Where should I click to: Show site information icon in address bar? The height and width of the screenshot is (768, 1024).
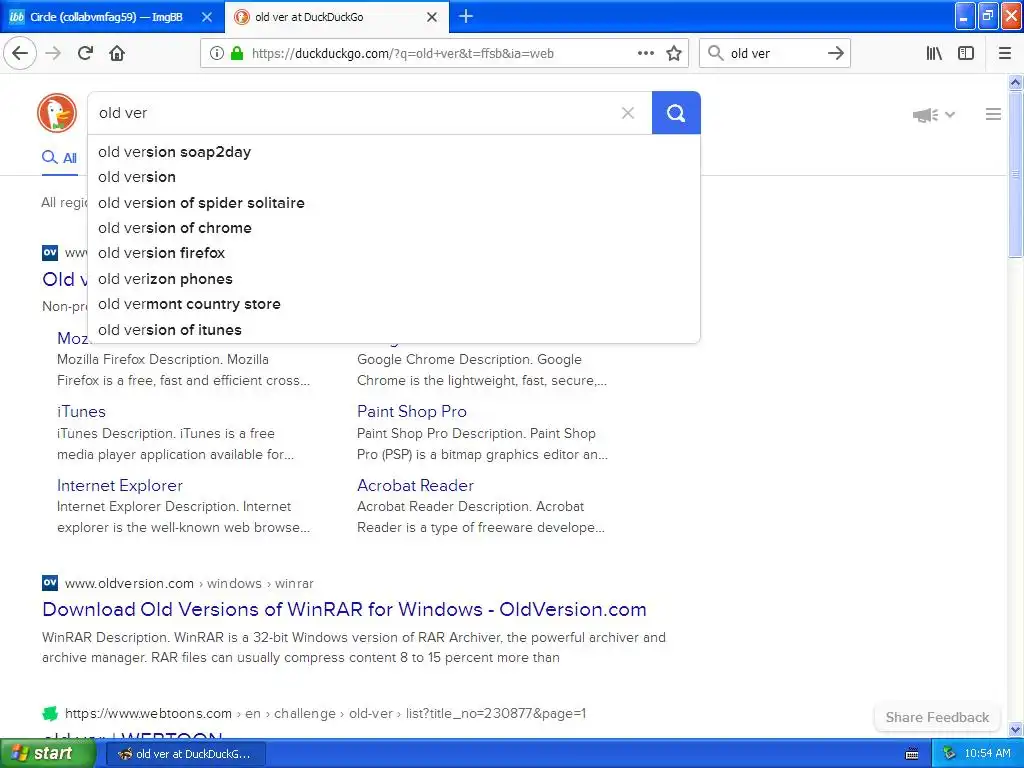[x=217, y=54]
